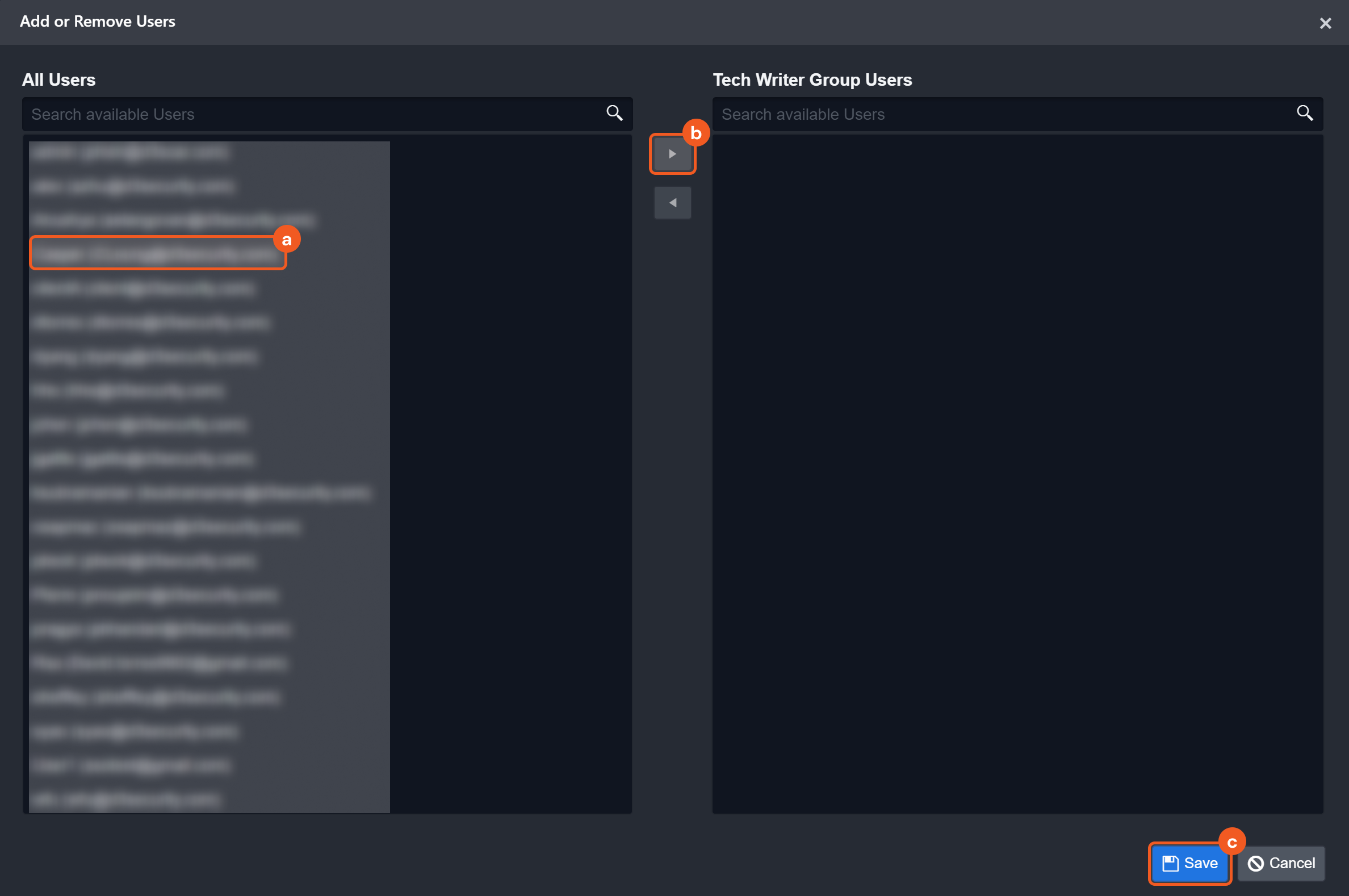Click the floppy disk icon on Save
Image resolution: width=1349 pixels, height=896 pixels.
[x=1170, y=863]
